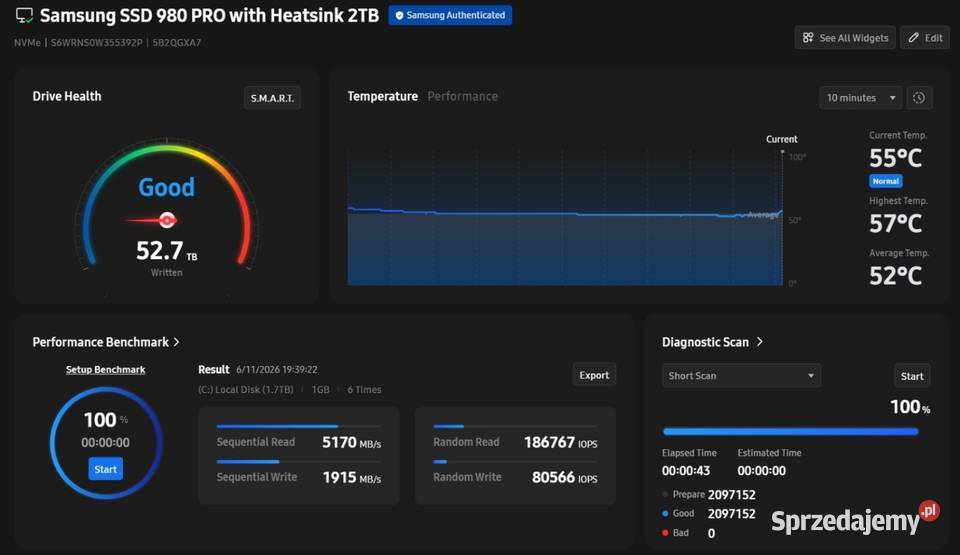
Task: Click the diagnostic scan progress bar
Action: [790, 431]
